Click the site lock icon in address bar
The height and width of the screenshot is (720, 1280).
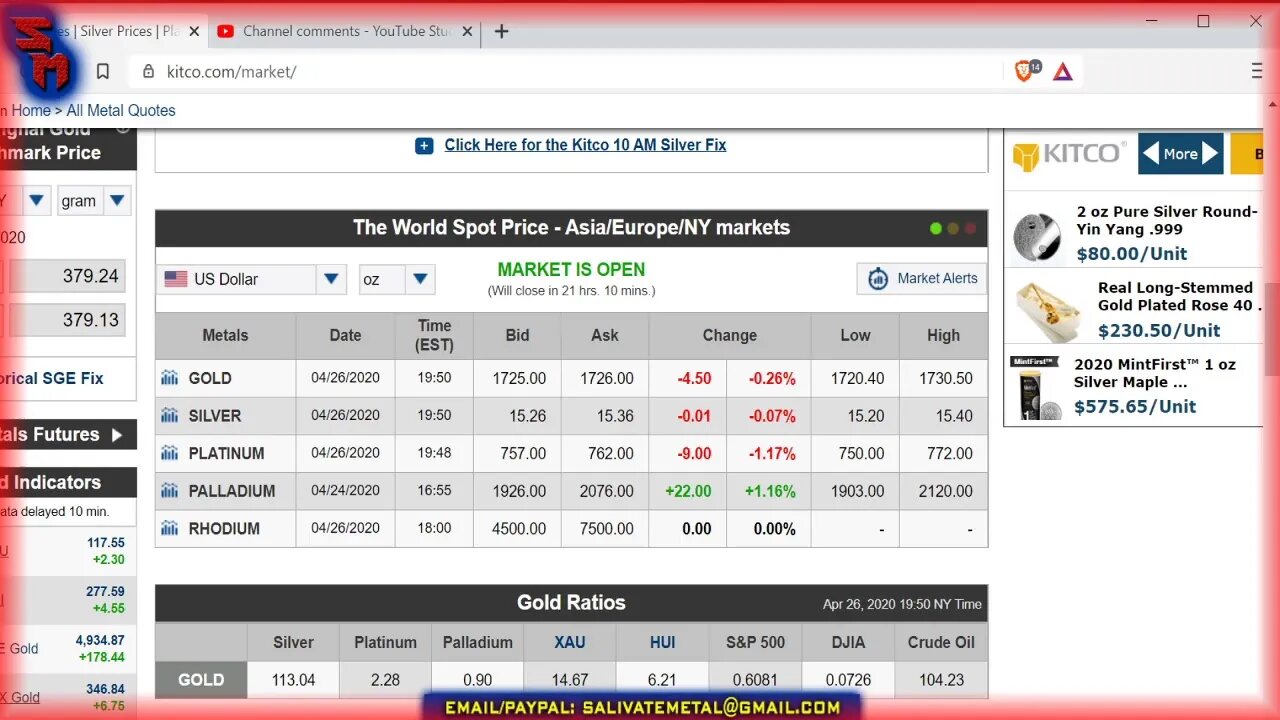click(x=149, y=72)
